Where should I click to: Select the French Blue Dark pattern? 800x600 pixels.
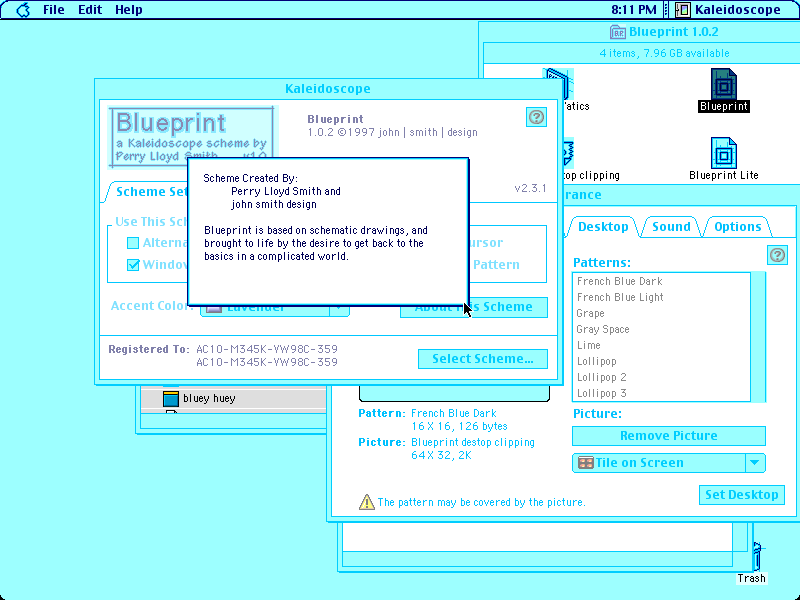click(661, 281)
